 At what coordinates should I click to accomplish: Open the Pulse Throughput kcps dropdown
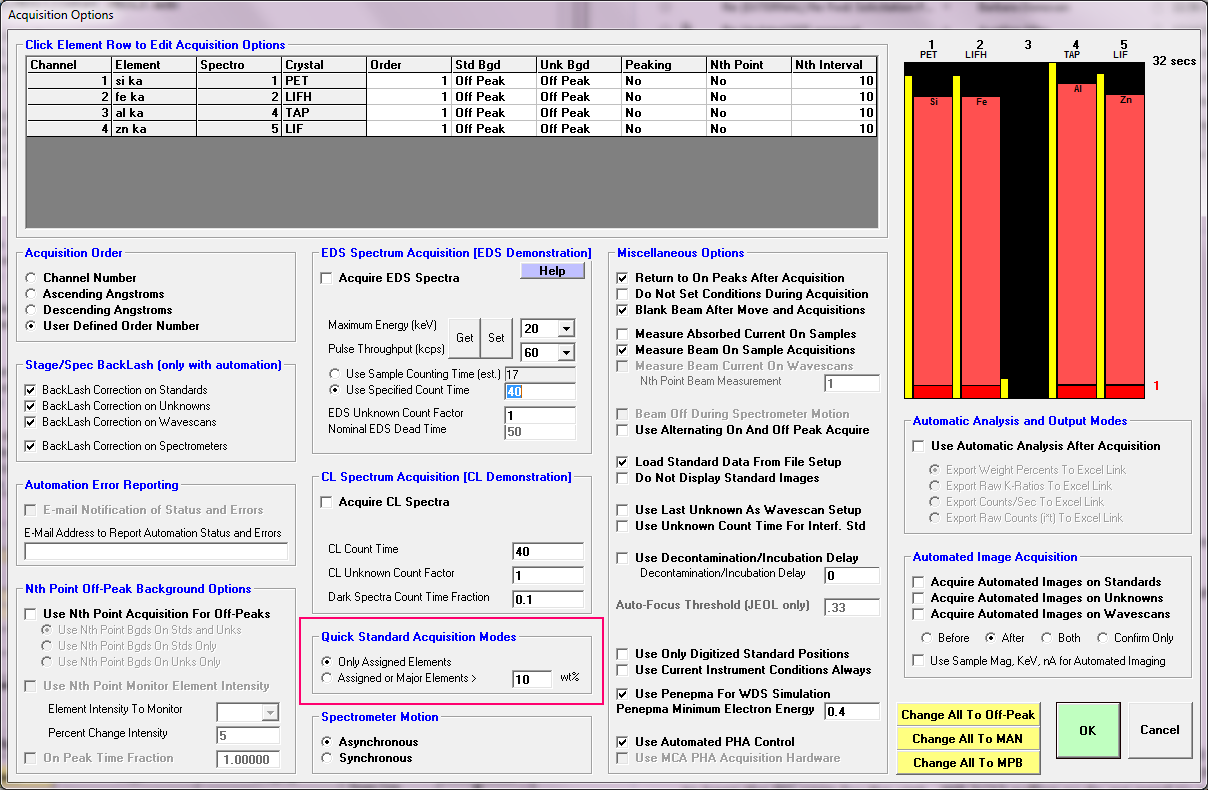click(566, 353)
